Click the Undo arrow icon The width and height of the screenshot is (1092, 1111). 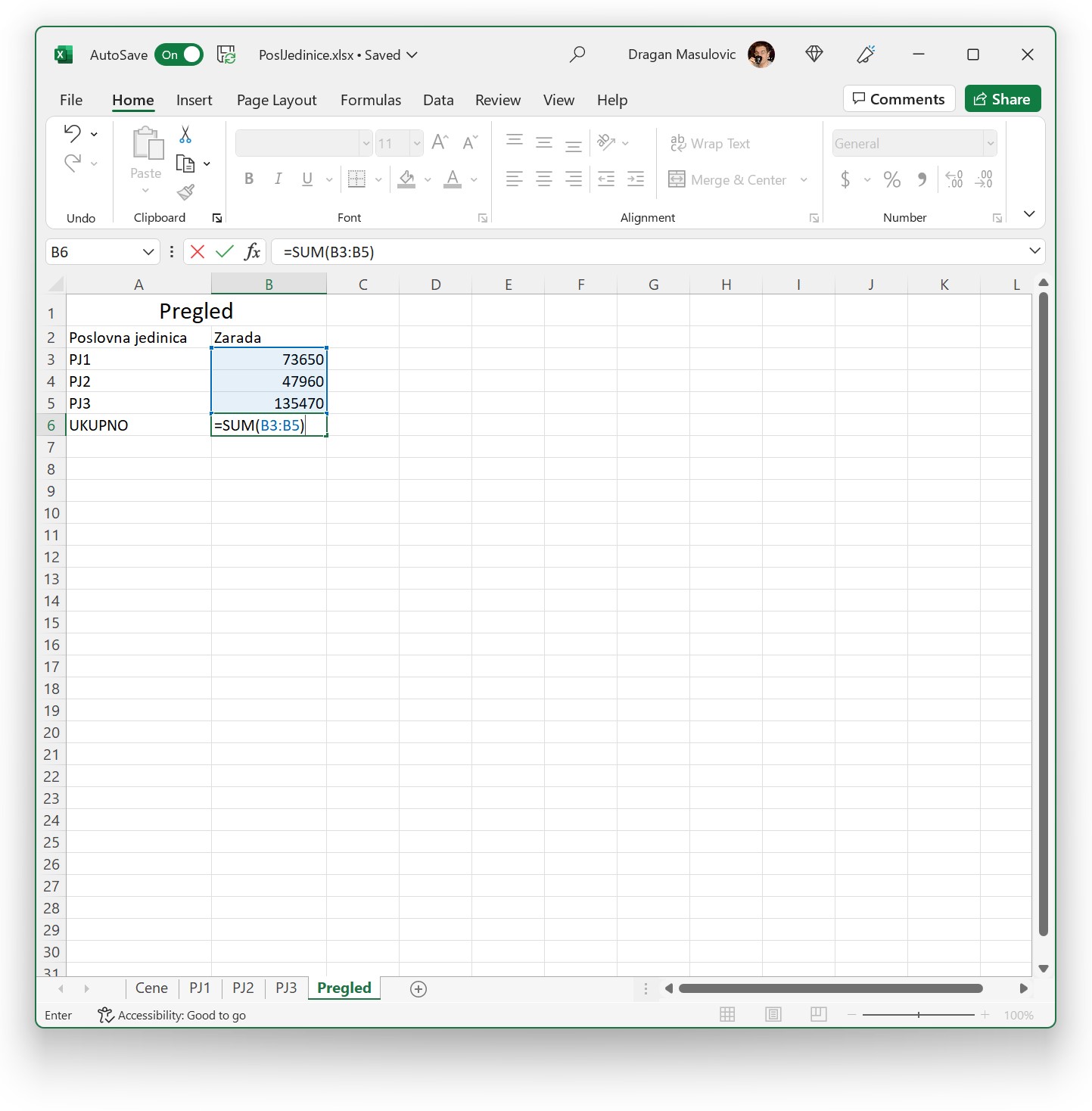pos(73,134)
